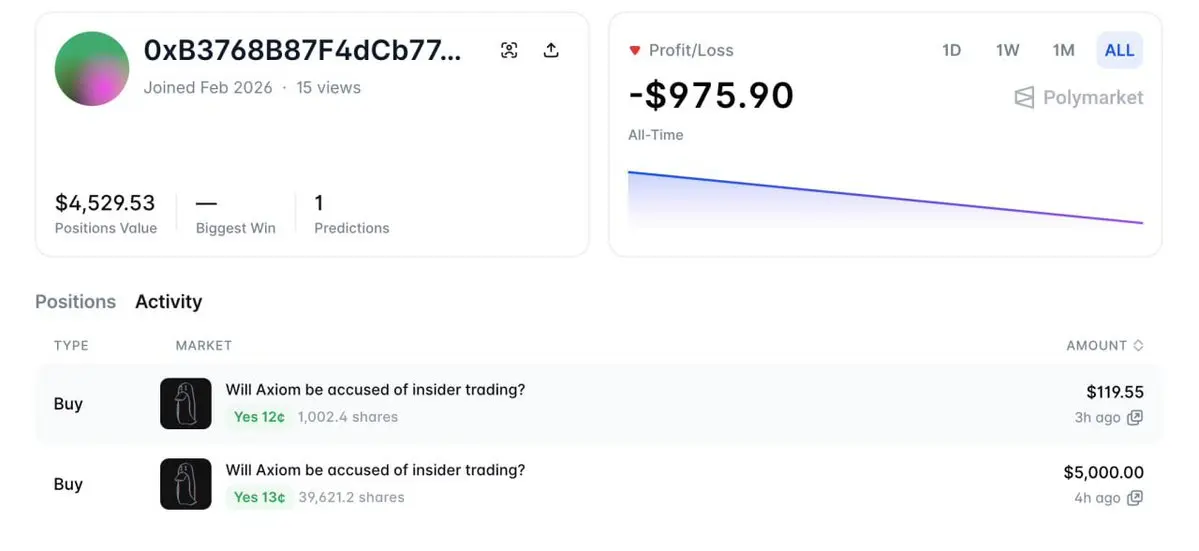Sort by the AMOUNT column arrows
Screen dimensions: 1199x551
[1137, 346]
